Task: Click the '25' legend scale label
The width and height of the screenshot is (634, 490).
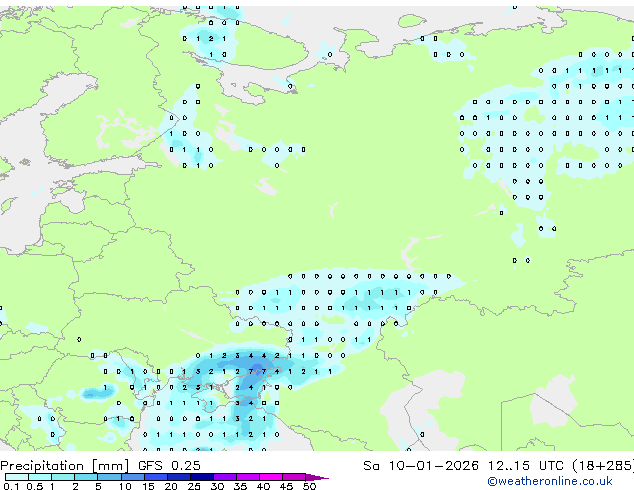Action: click(194, 486)
